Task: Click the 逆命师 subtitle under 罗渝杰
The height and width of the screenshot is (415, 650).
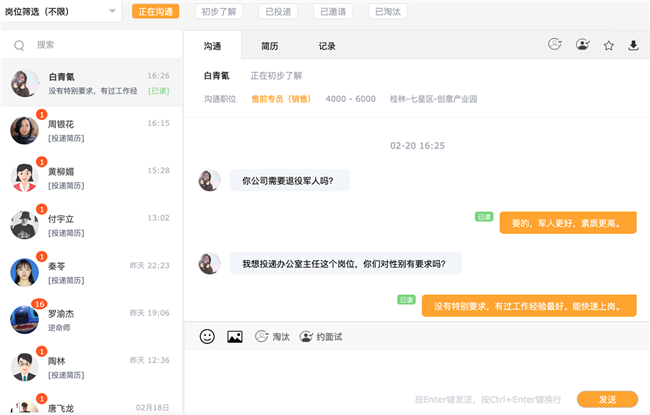Action: coord(59,328)
